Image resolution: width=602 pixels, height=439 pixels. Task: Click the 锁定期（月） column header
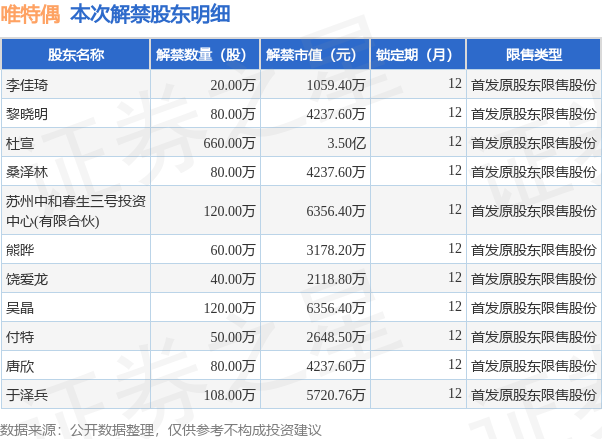click(x=418, y=55)
